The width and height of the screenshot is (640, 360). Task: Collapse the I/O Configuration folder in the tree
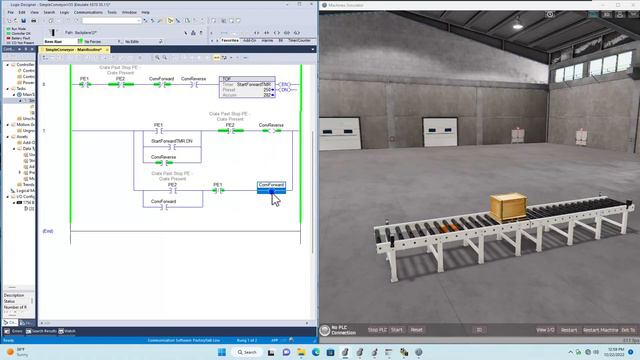click(7, 197)
